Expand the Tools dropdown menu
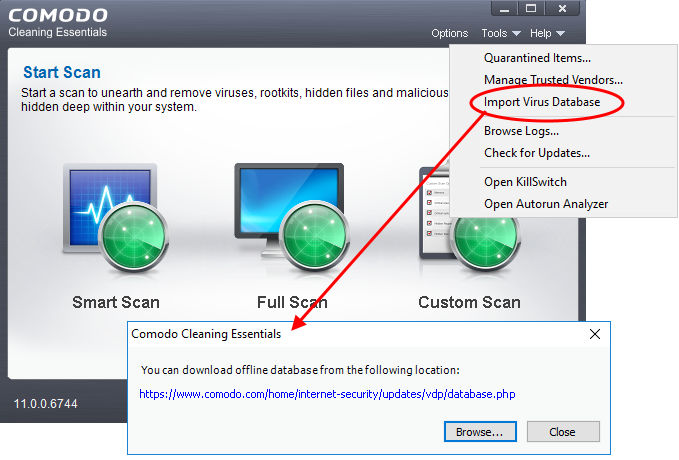679x460 pixels. pos(500,33)
